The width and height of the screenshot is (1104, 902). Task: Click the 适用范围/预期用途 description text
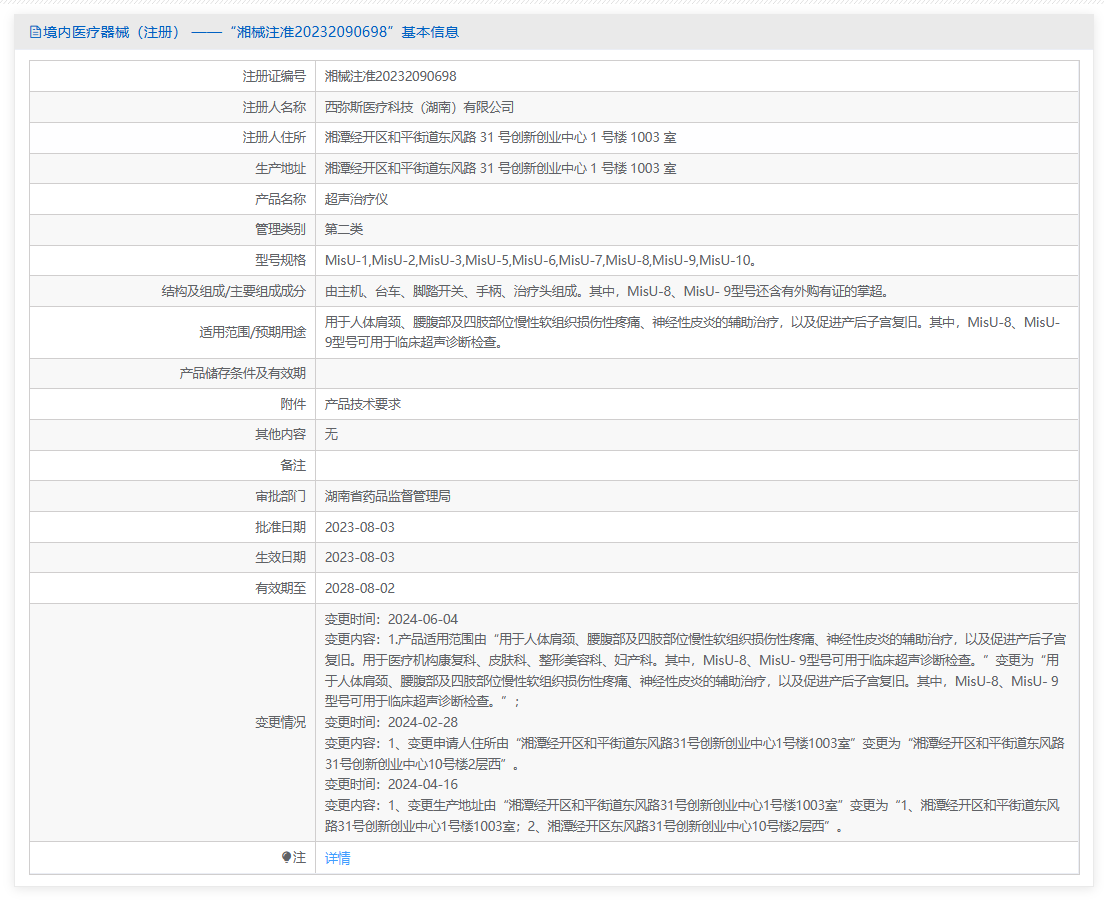coord(692,332)
